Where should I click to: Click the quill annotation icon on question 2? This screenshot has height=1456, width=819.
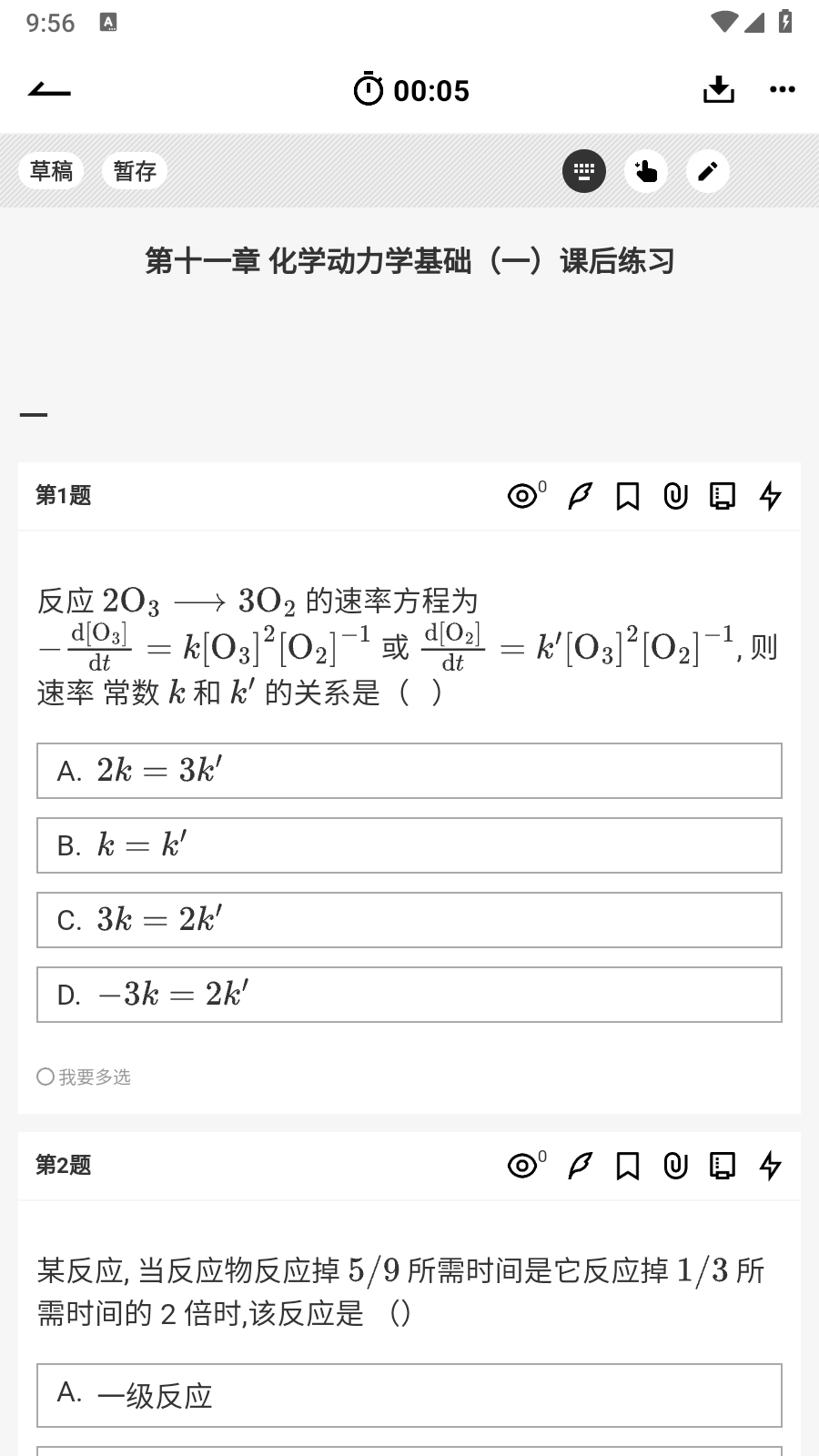coord(579,1166)
